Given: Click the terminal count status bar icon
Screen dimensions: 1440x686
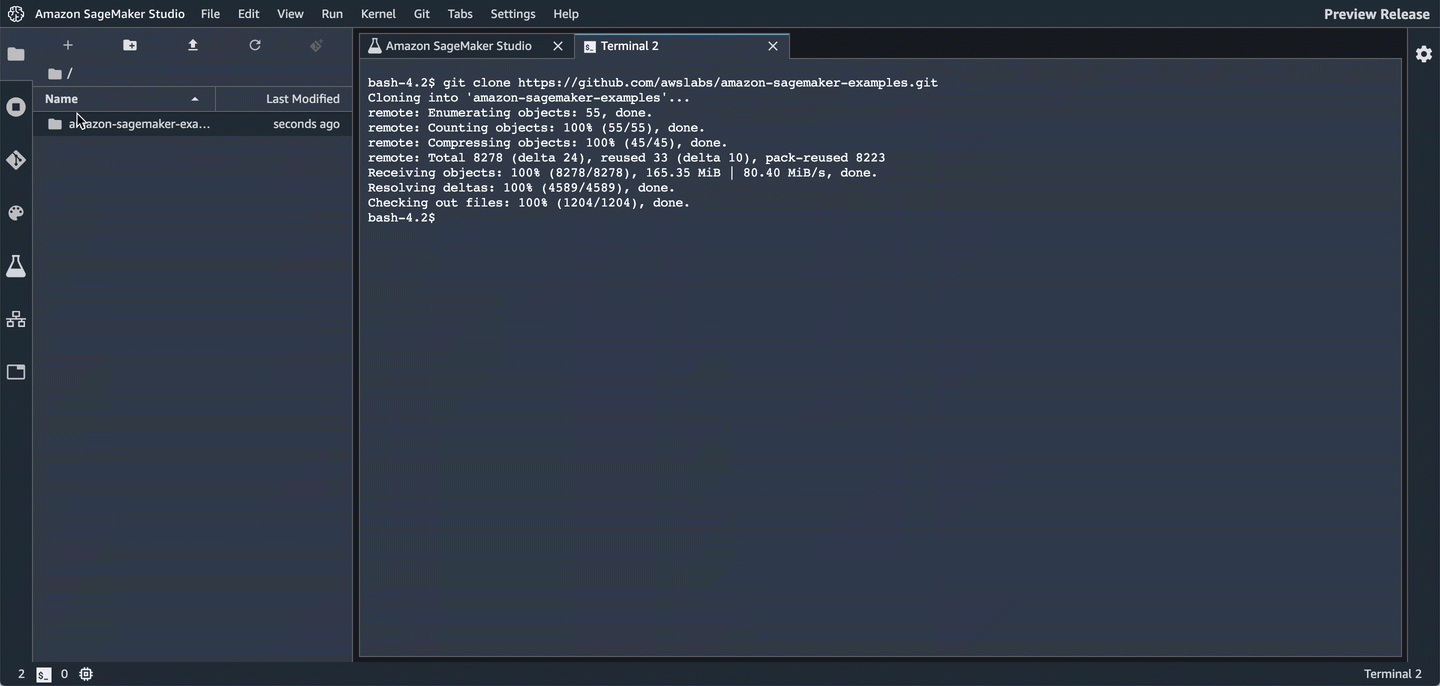Looking at the screenshot, I should [44, 675].
